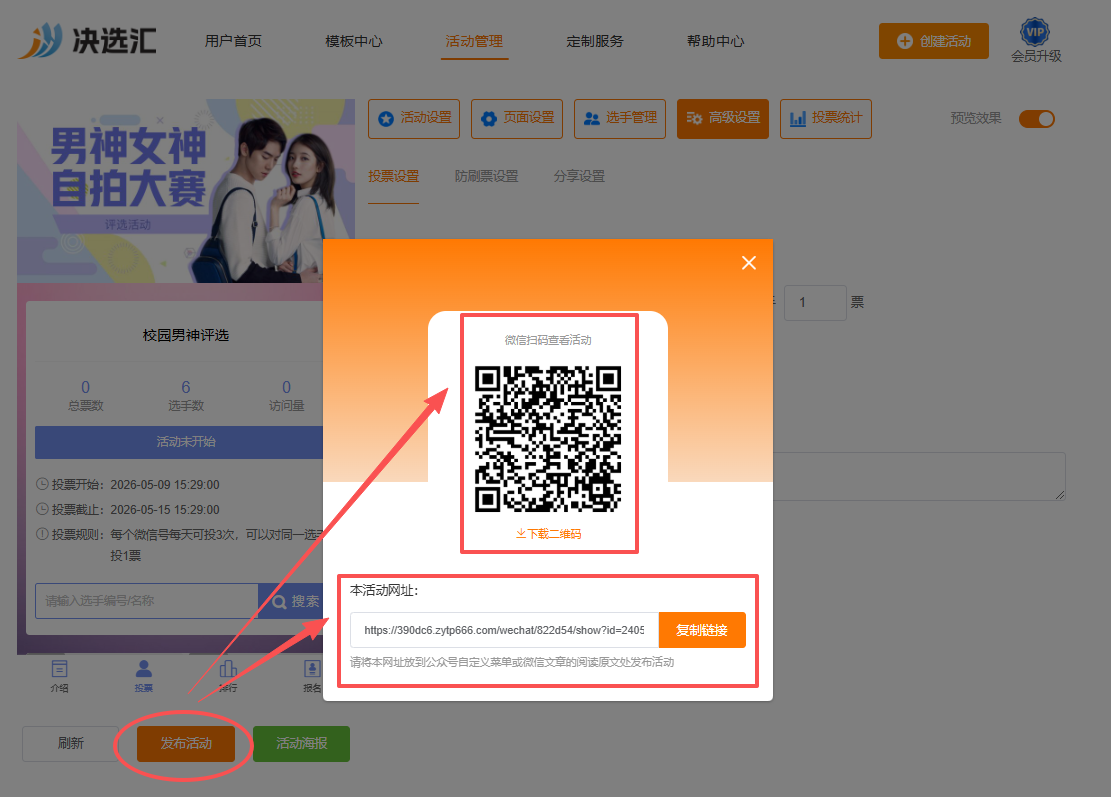The width and height of the screenshot is (1111, 797).
Task: Click the 请输入选手编号/名称 search field
Action: click(147, 601)
